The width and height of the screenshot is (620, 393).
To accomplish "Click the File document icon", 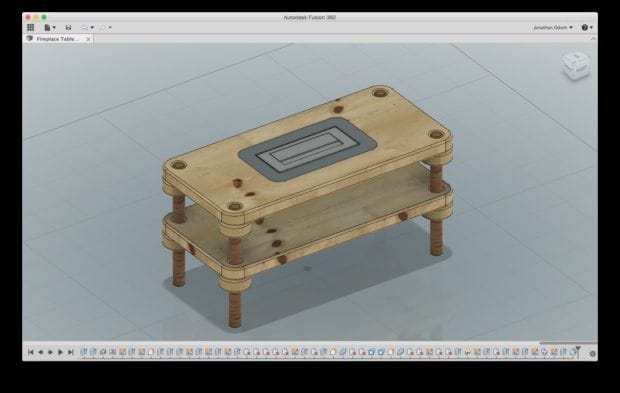I will (47, 27).
